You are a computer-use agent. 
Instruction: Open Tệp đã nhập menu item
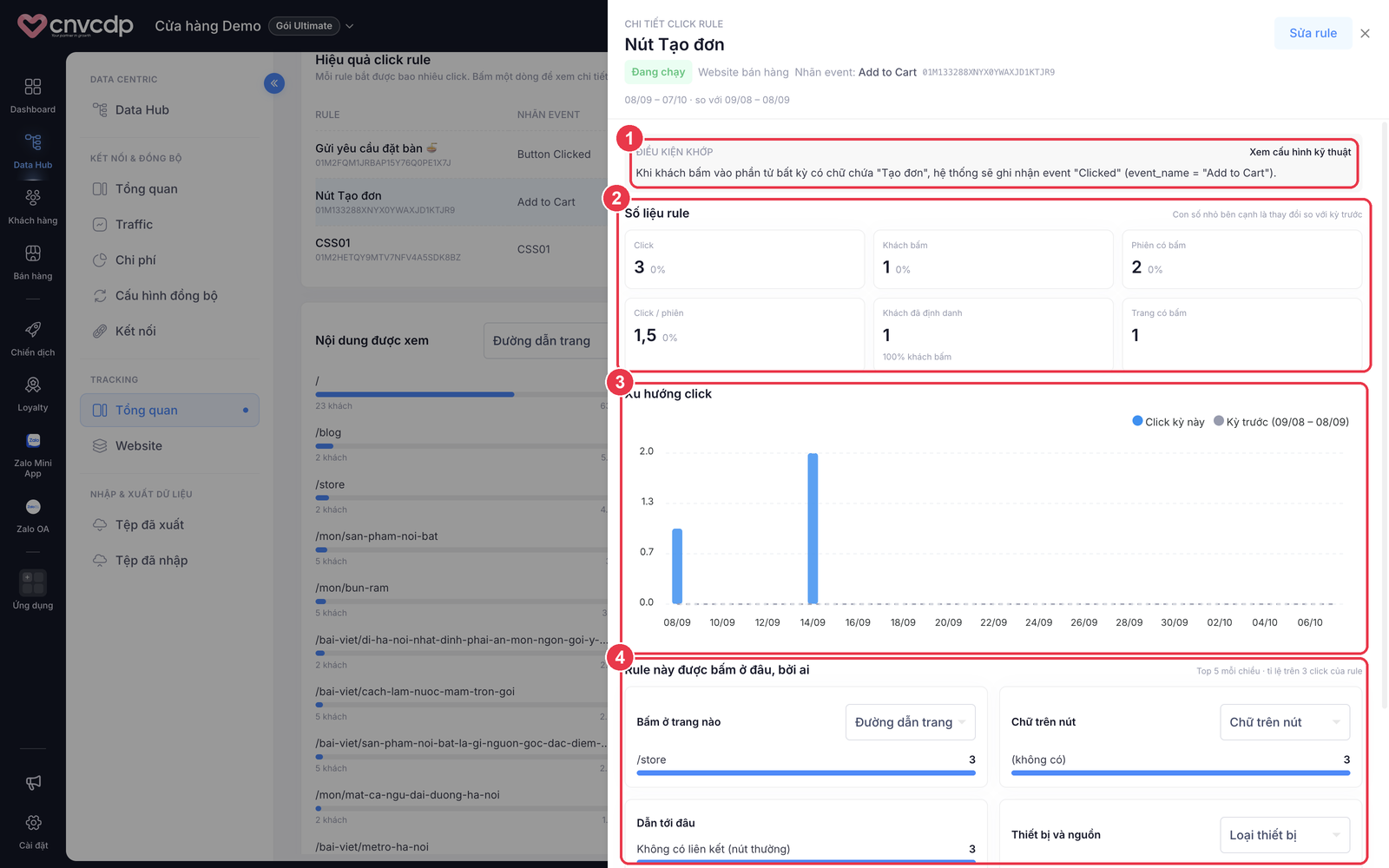(x=169, y=561)
